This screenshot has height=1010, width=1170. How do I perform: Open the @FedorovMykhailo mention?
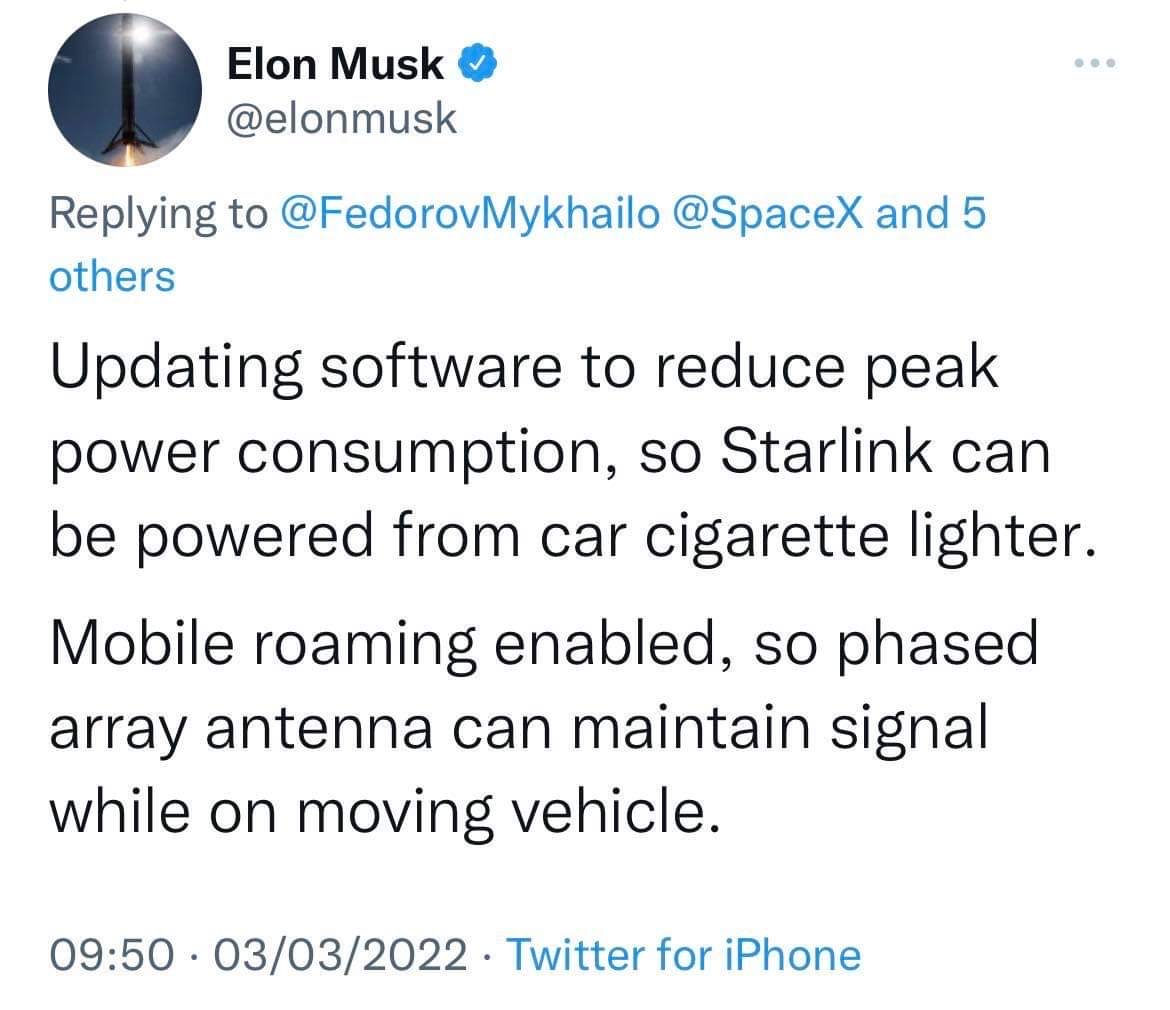(x=470, y=214)
